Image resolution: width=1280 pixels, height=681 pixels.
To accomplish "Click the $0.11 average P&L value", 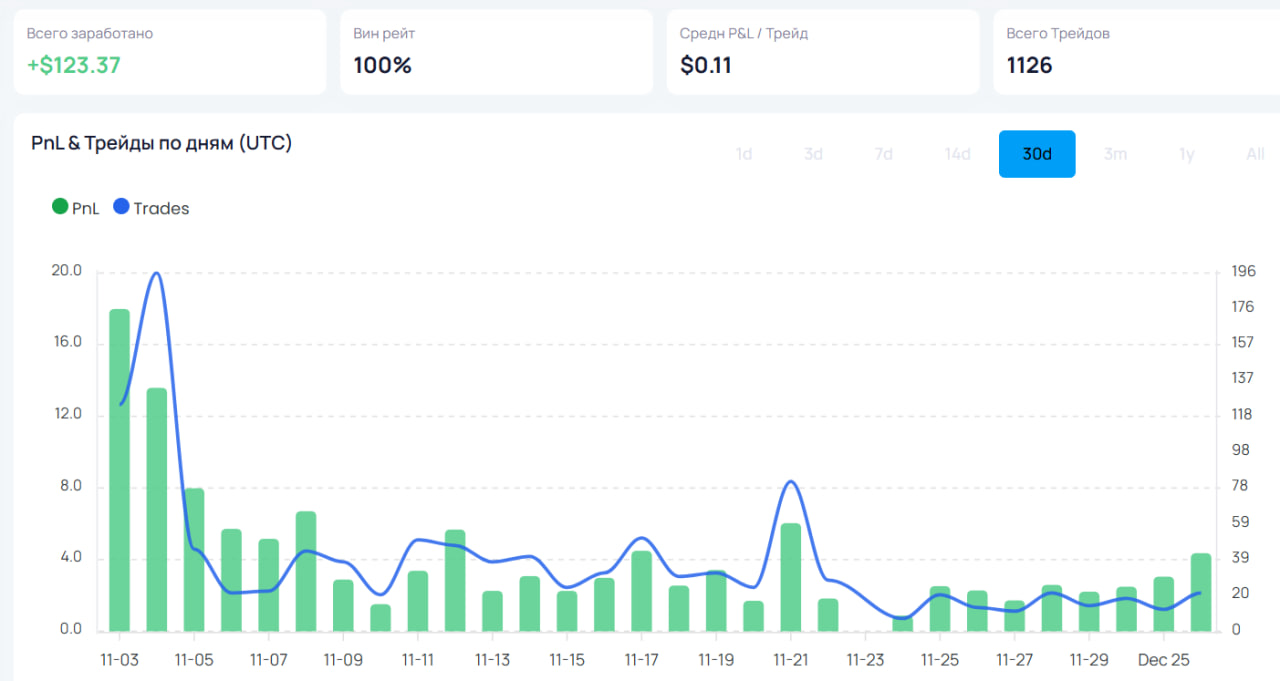I will click(x=706, y=66).
